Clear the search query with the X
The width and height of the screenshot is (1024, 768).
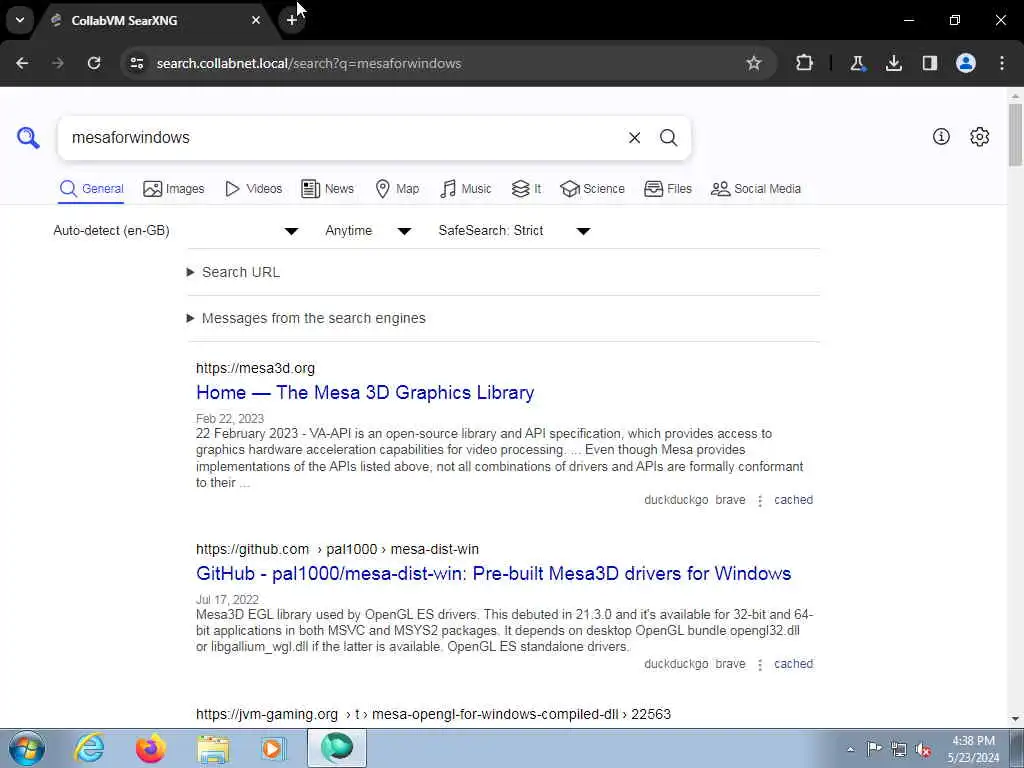pyautogui.click(x=634, y=138)
